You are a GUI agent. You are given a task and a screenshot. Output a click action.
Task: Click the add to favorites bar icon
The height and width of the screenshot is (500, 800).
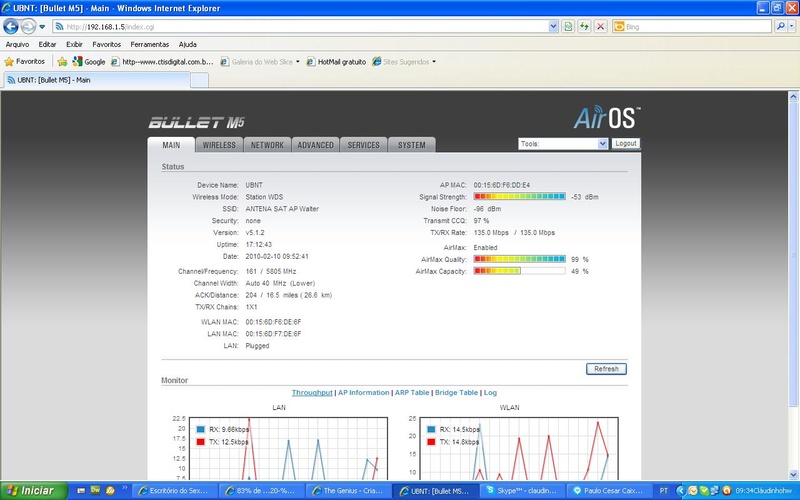tap(62, 62)
